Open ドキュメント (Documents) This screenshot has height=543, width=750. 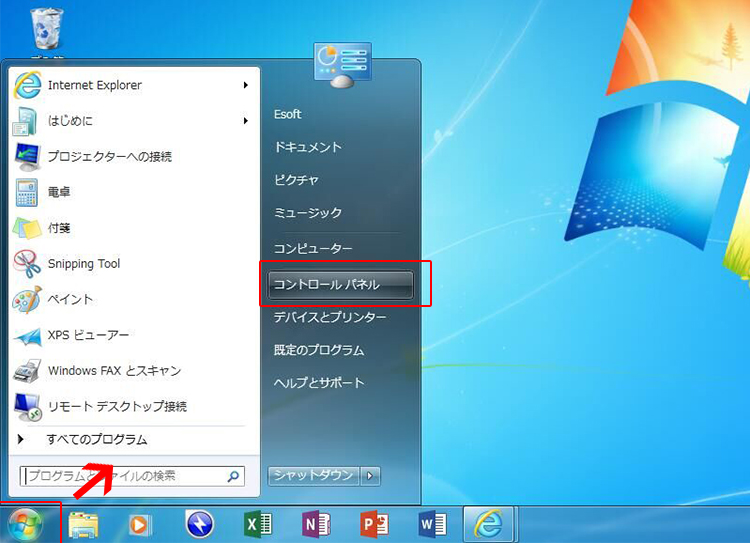coord(308,147)
